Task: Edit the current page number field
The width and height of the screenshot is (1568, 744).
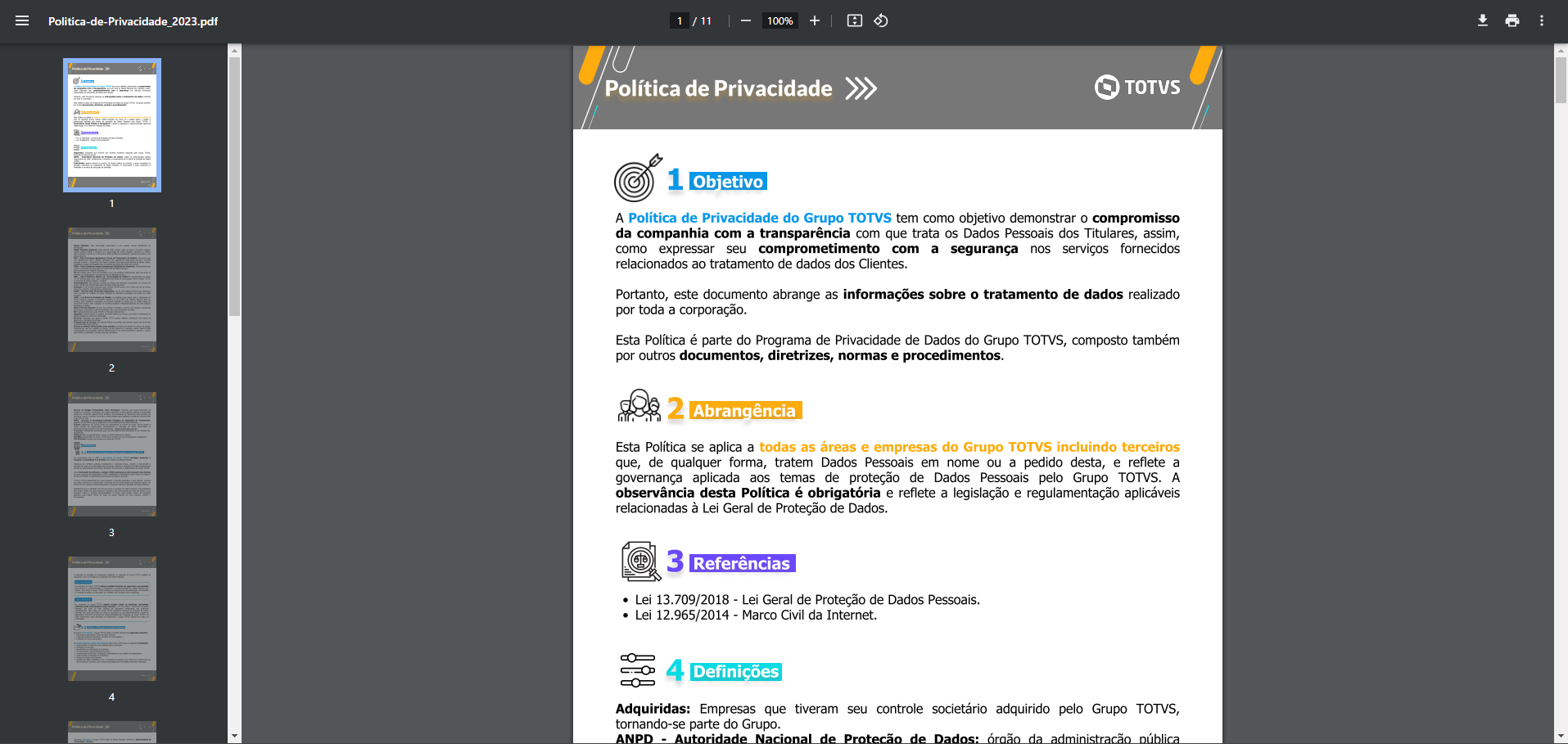Action: (680, 21)
